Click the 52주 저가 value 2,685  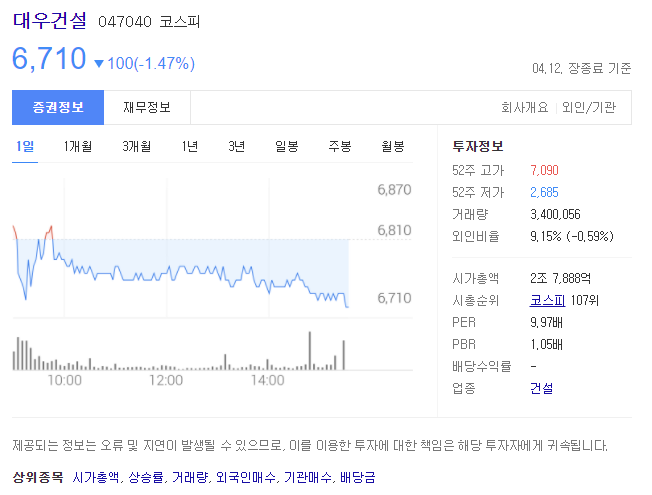(x=544, y=193)
